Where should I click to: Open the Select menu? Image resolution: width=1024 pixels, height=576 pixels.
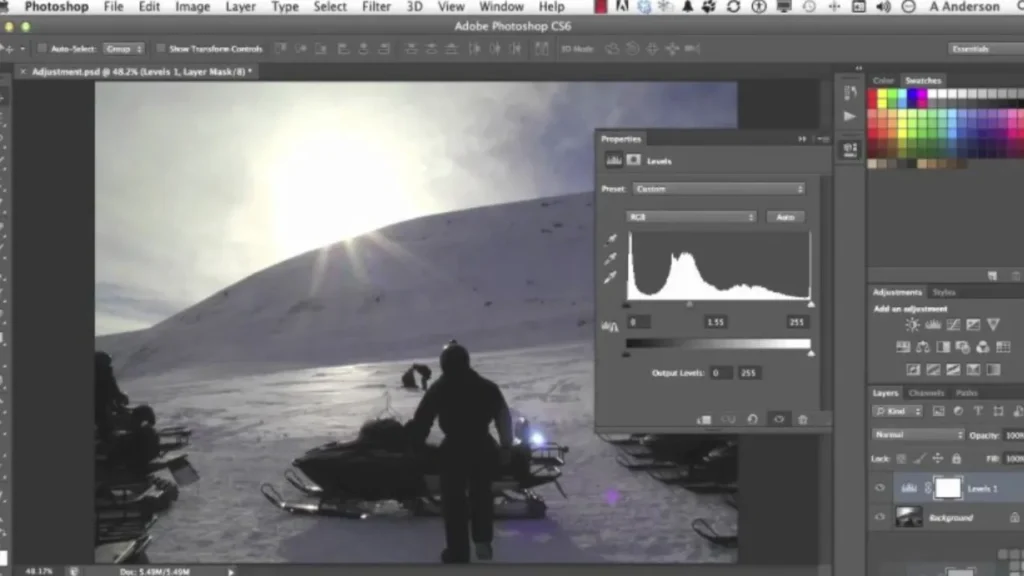click(330, 7)
